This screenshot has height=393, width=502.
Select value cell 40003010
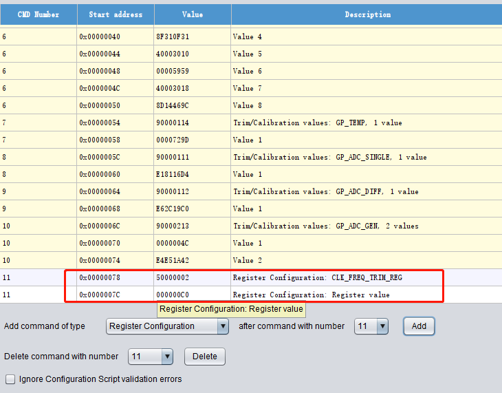coord(192,54)
